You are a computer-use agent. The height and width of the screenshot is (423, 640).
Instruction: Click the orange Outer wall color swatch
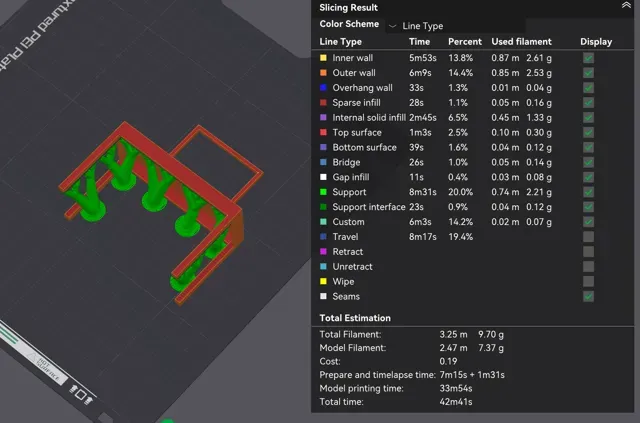tap(323, 73)
